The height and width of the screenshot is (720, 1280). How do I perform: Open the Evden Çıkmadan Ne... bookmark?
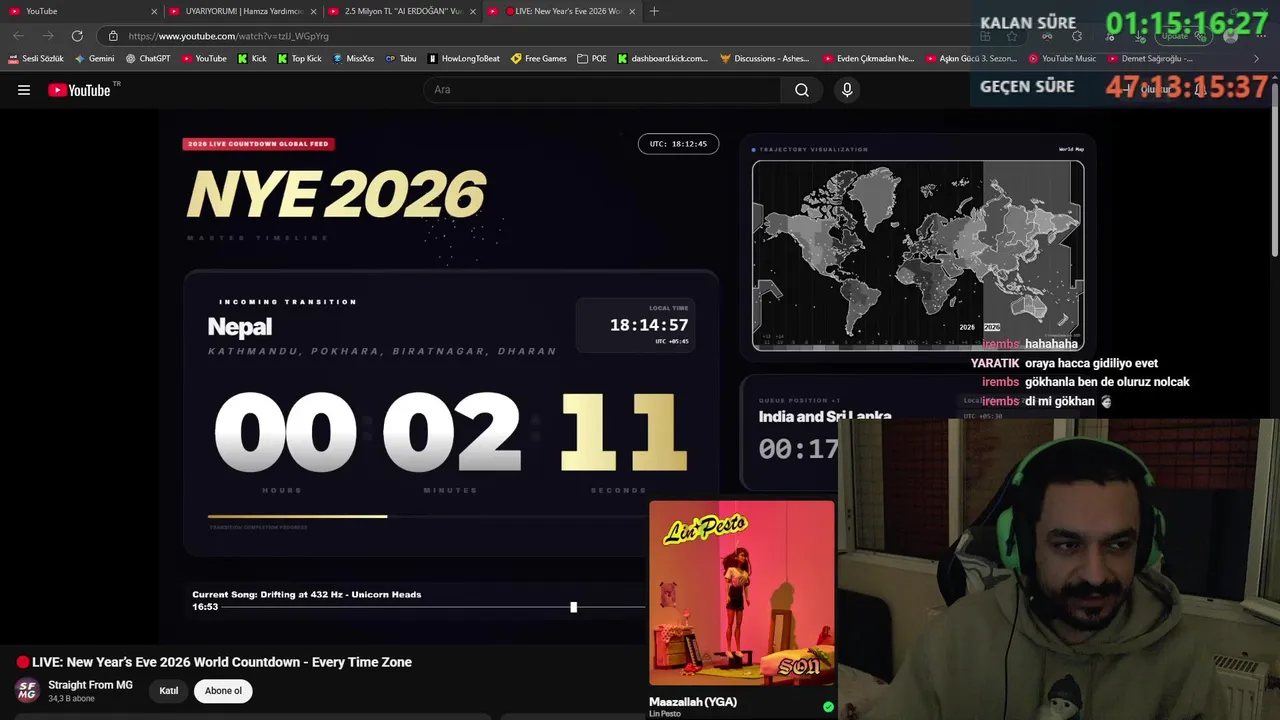(869, 59)
